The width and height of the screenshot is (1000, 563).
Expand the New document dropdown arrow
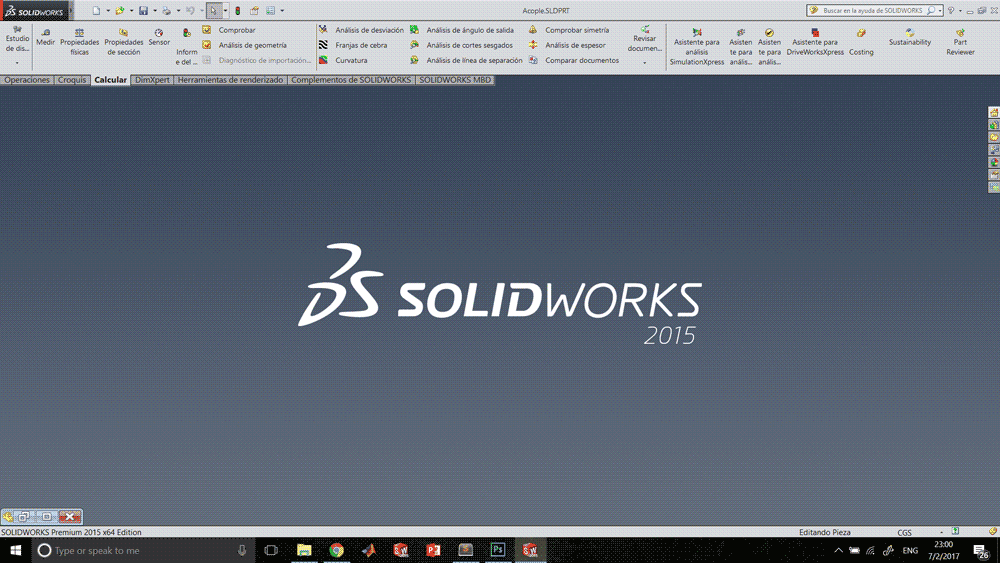click(107, 11)
